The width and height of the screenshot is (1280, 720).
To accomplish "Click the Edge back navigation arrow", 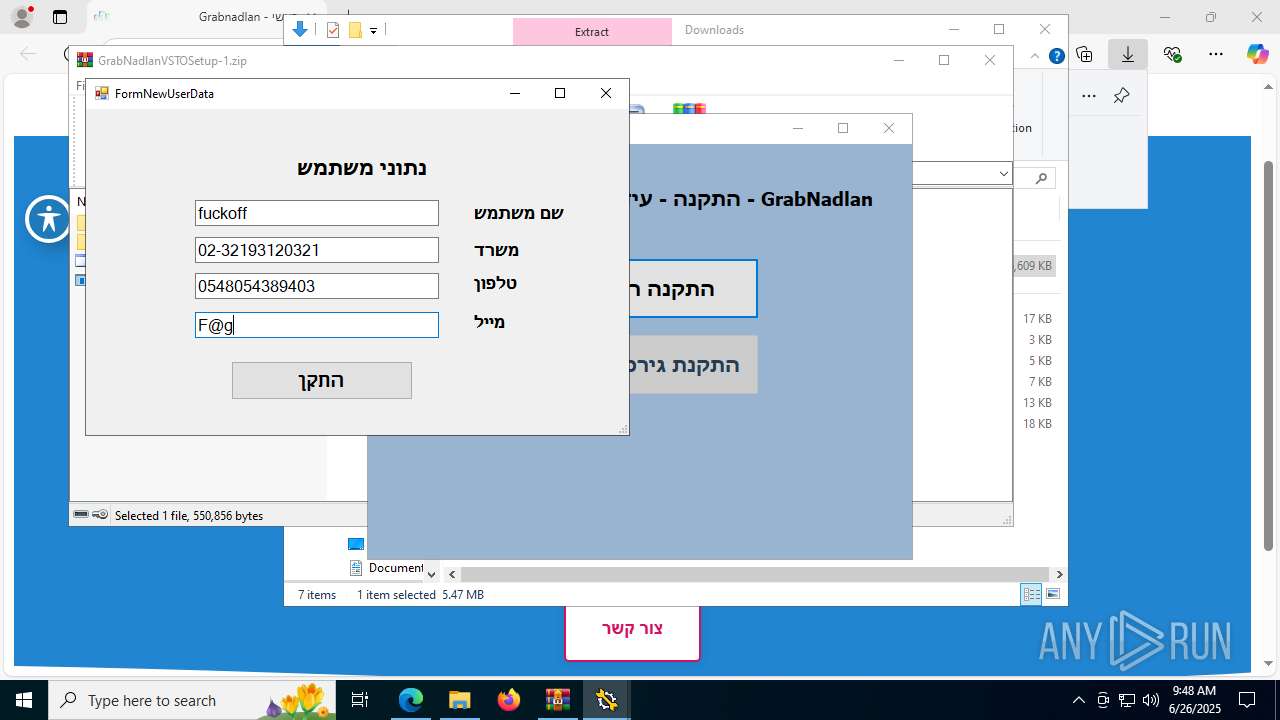I will tap(28, 54).
